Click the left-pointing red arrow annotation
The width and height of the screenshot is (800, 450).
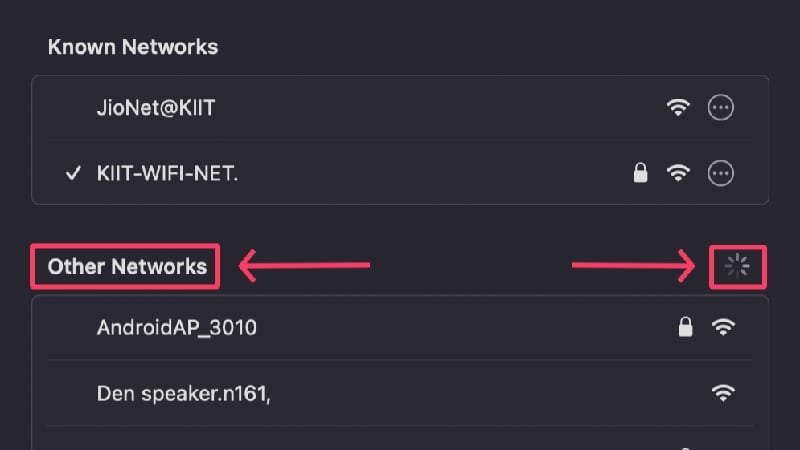pos(304,266)
